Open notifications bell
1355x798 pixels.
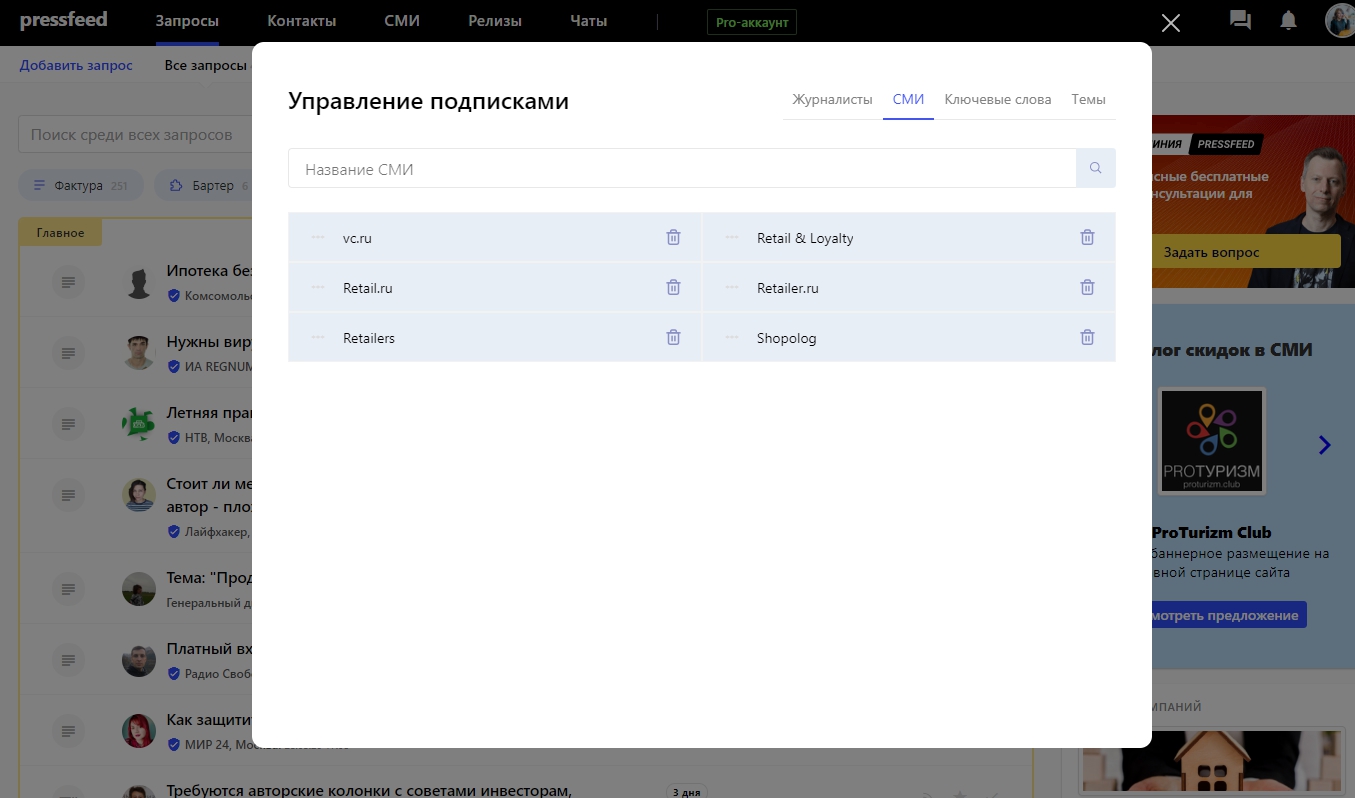coord(1289,21)
